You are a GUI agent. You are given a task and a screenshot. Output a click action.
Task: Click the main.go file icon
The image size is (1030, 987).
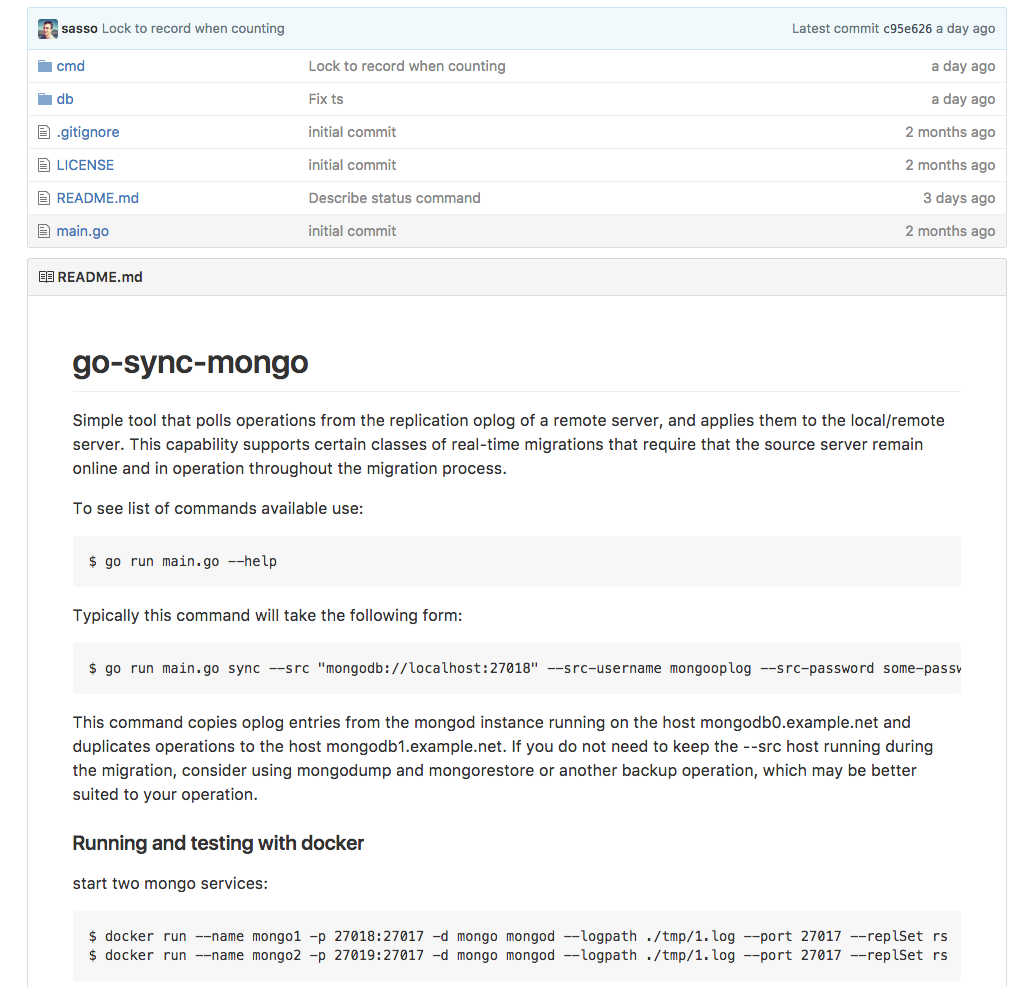(42, 230)
